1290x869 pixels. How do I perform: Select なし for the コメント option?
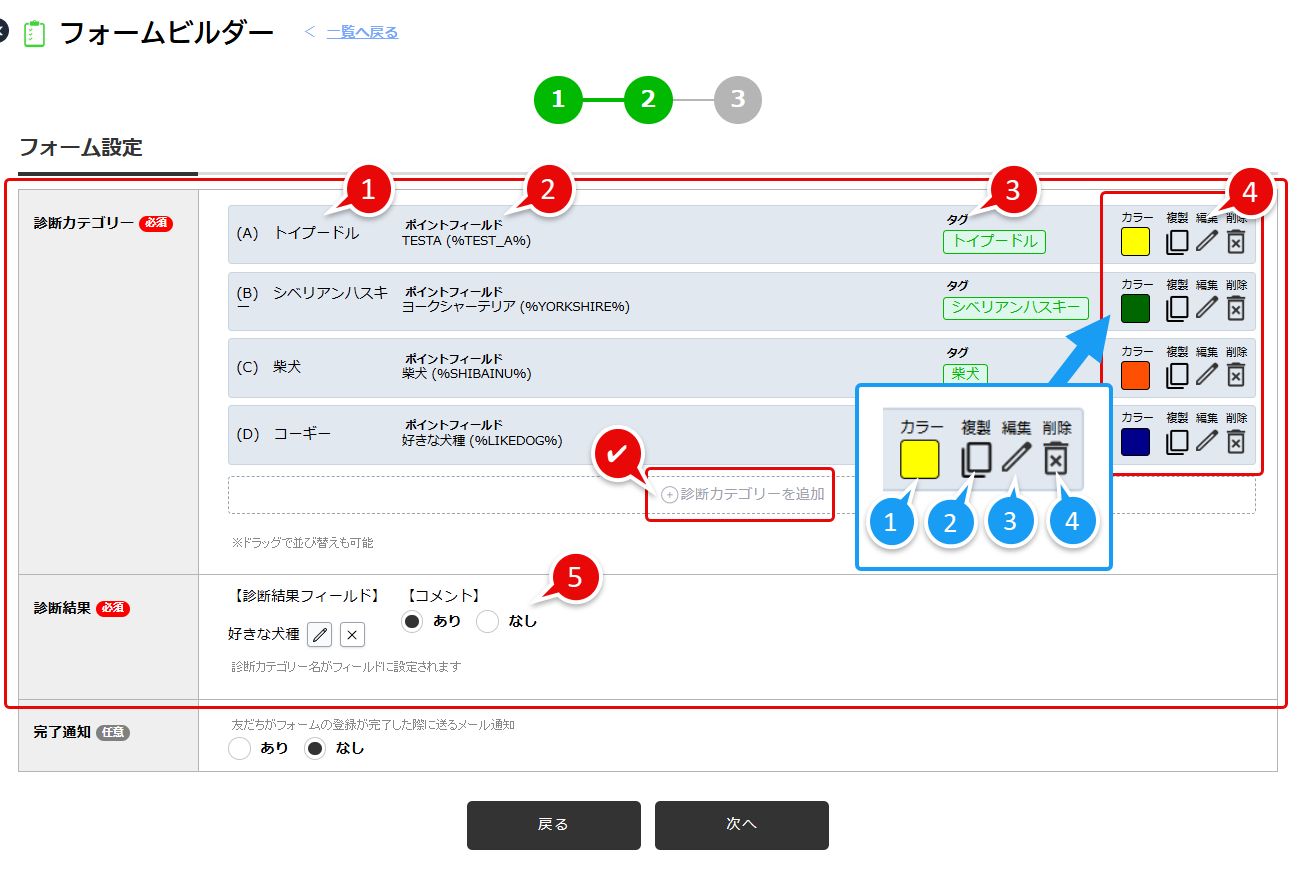tap(487, 621)
